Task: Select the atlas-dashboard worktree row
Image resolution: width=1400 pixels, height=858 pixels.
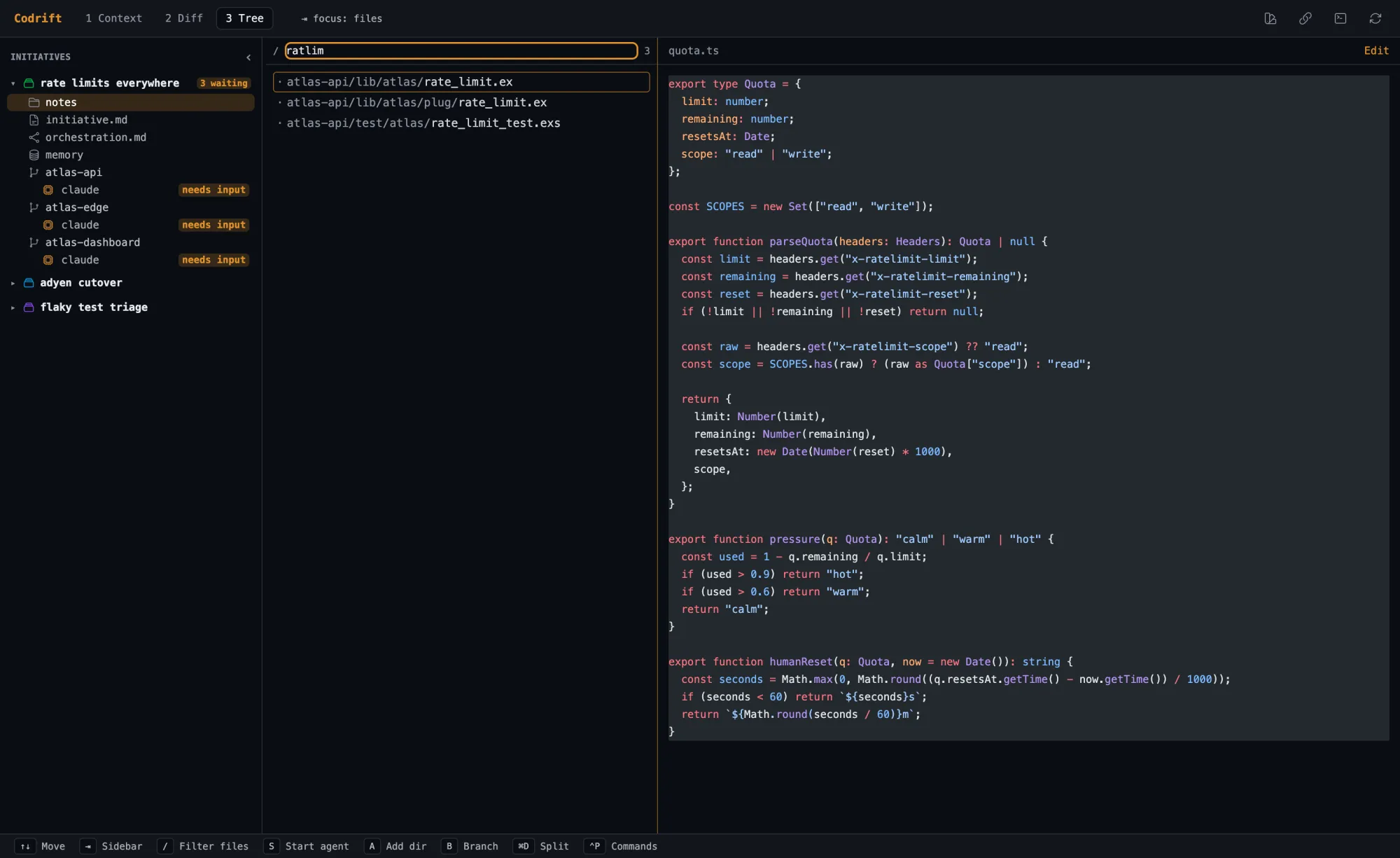Action: pyautogui.click(x=131, y=242)
